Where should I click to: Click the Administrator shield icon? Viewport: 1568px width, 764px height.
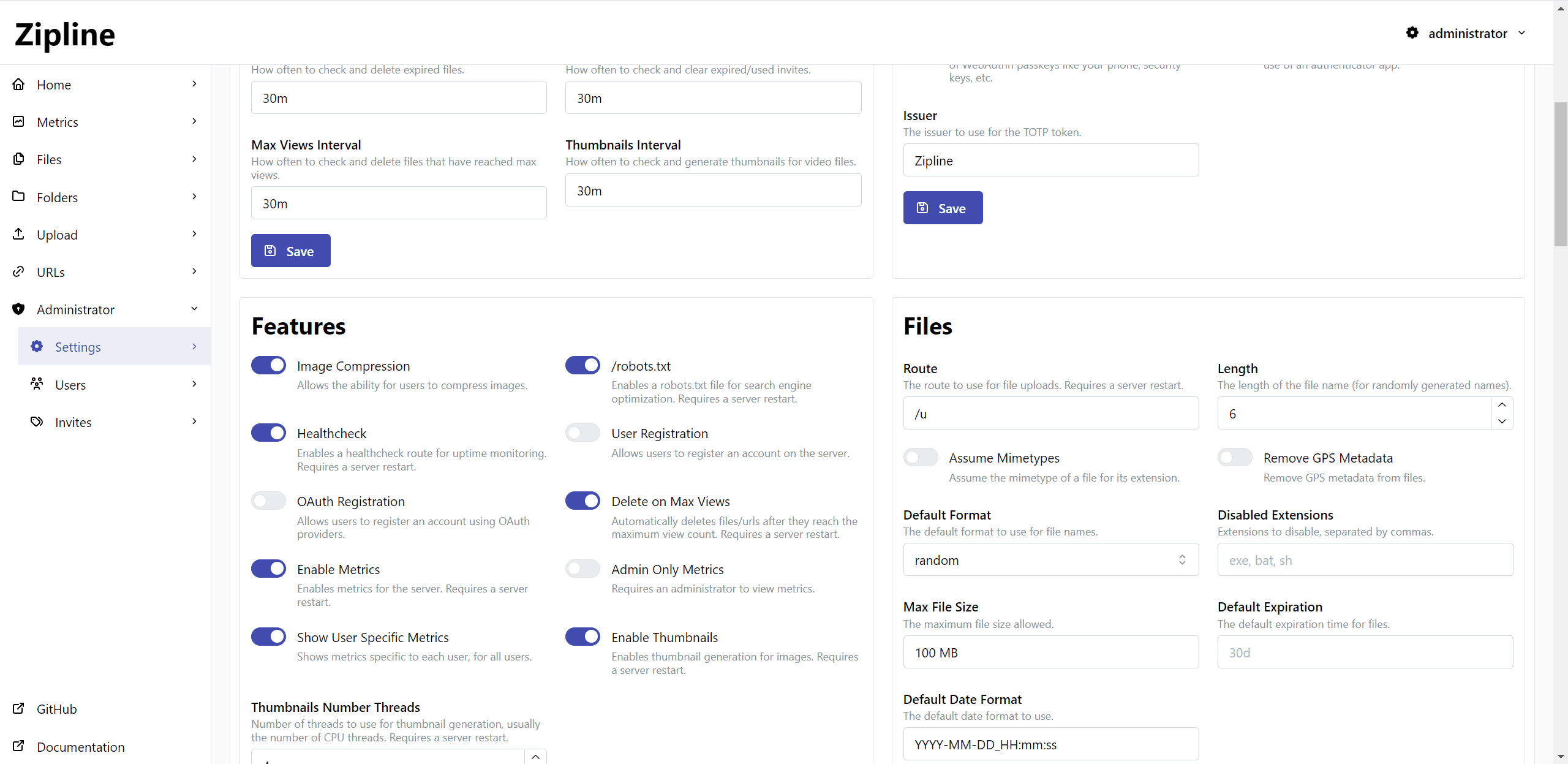click(18, 309)
